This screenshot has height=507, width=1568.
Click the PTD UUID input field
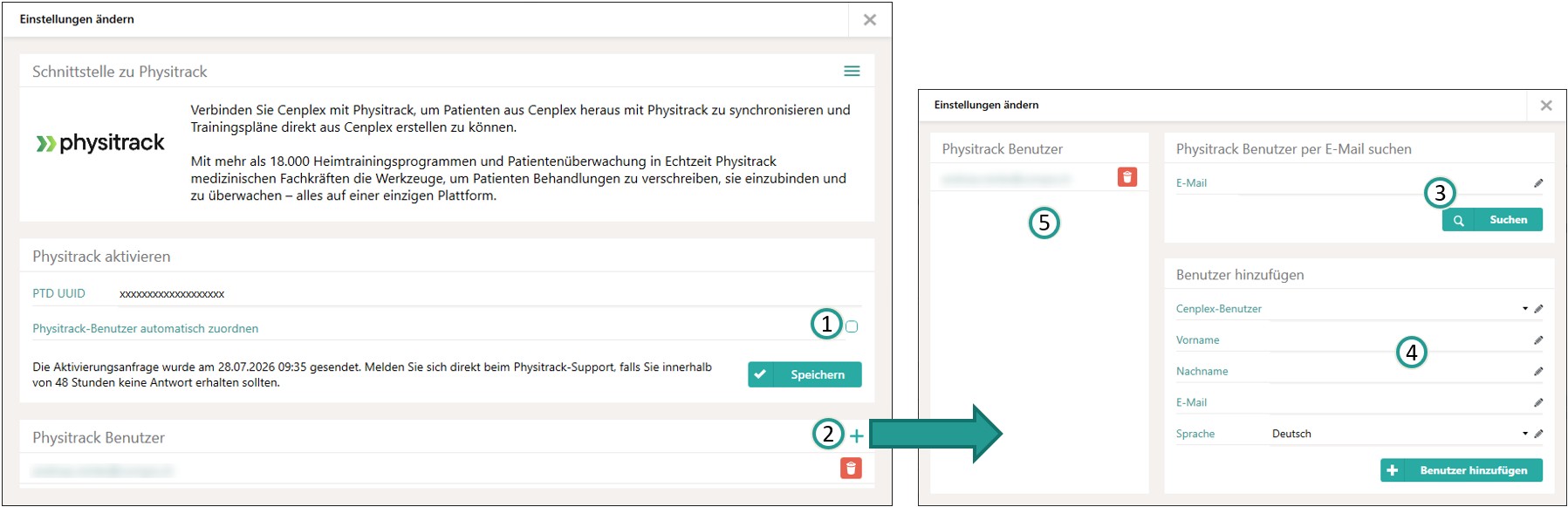tap(489, 294)
